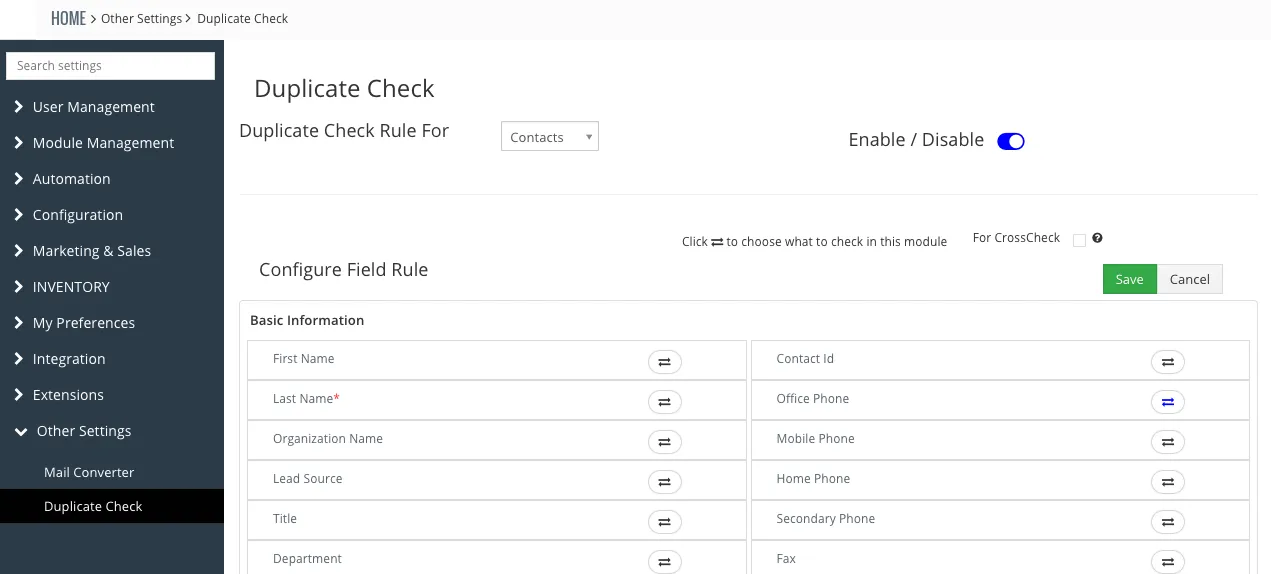Open the Contacts module dropdown
Image resolution: width=1271 pixels, height=574 pixels.
[549, 137]
